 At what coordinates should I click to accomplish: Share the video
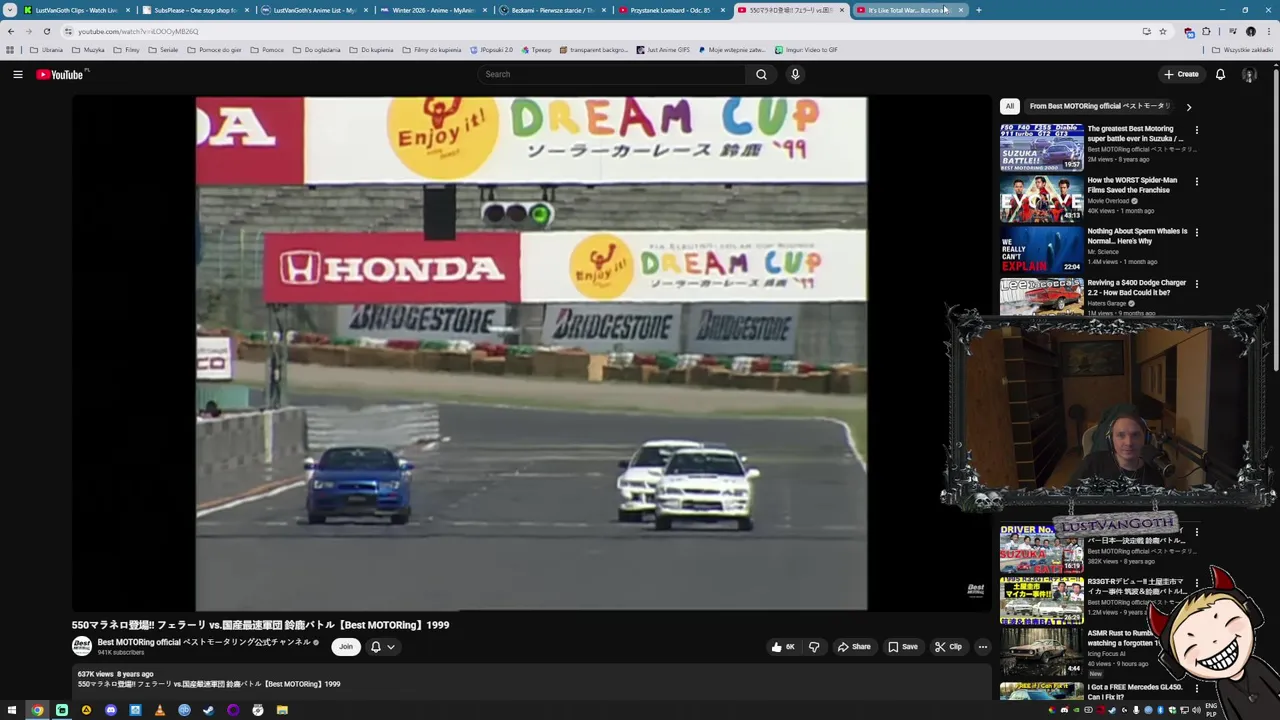pyautogui.click(x=854, y=647)
